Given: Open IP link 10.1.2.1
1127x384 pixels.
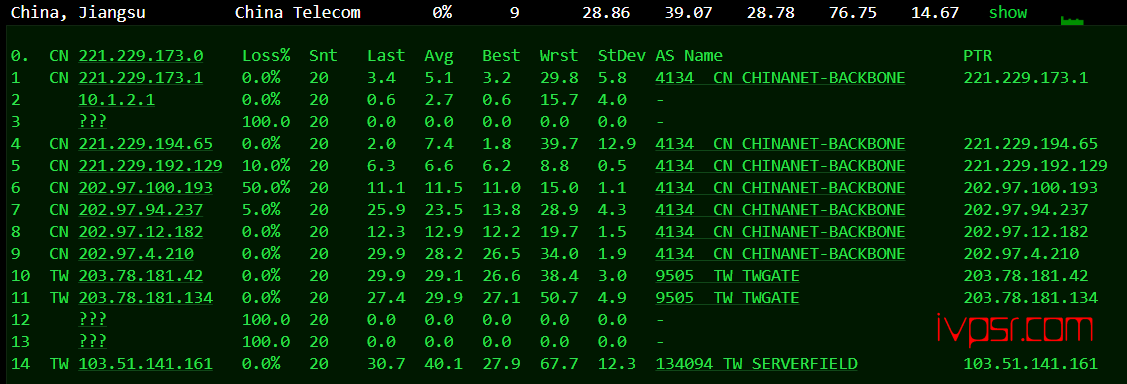Looking at the screenshot, I should click(x=116, y=100).
